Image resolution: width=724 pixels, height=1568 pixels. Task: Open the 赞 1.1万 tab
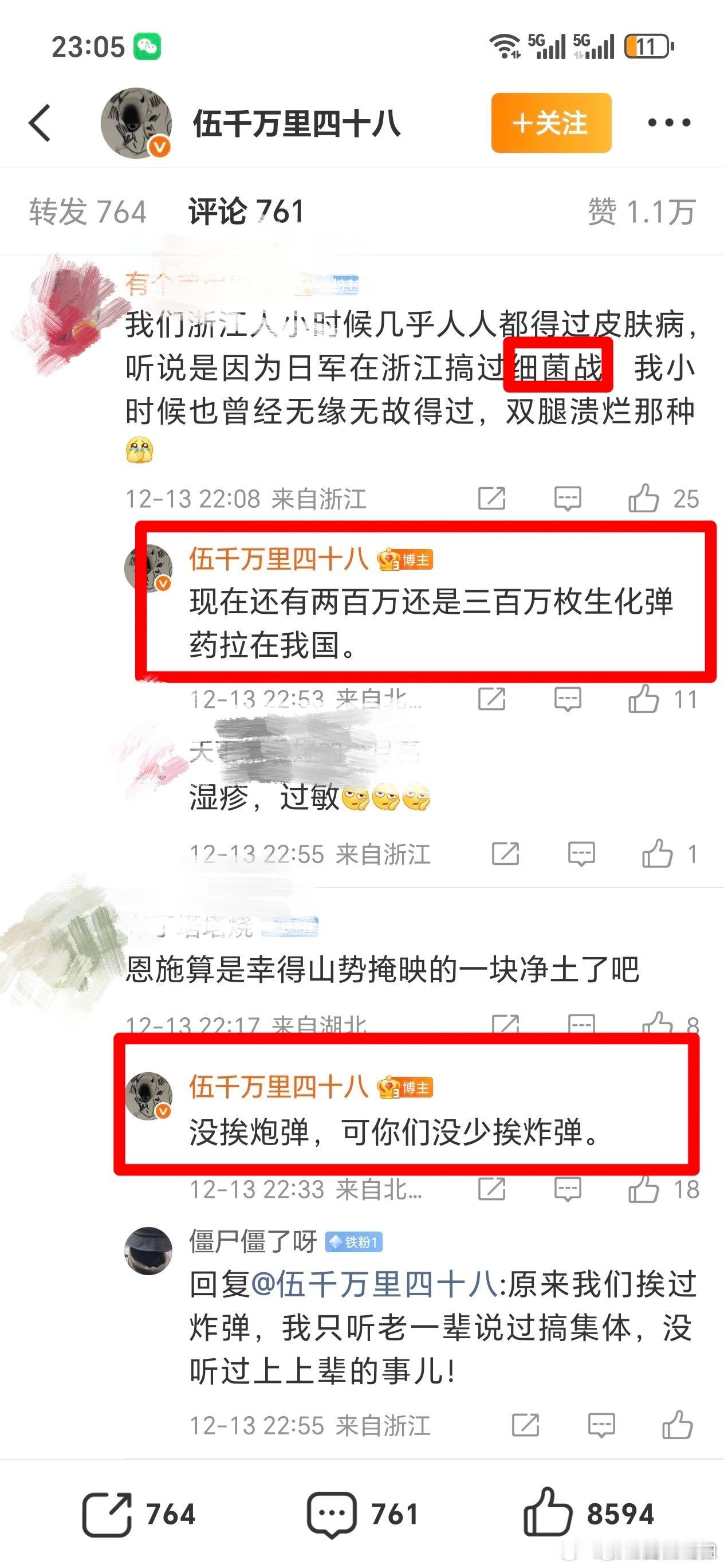pyautogui.click(x=642, y=212)
